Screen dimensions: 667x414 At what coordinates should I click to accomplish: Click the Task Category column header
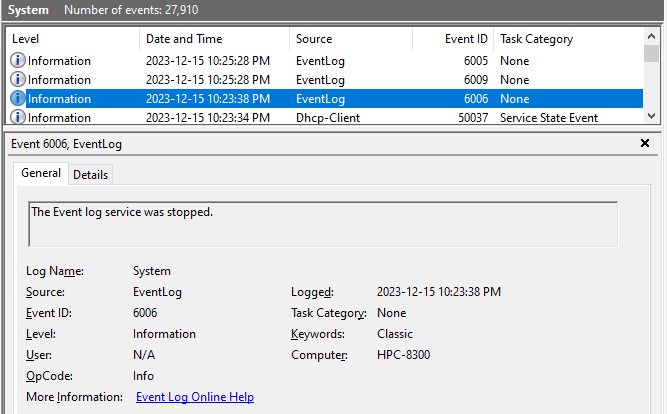[x=565, y=39]
